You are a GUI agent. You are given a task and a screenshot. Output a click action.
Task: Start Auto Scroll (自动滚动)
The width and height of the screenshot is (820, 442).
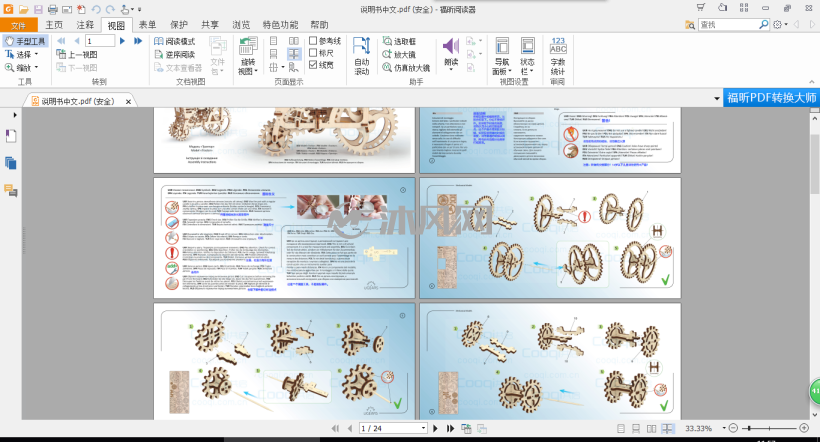point(361,56)
